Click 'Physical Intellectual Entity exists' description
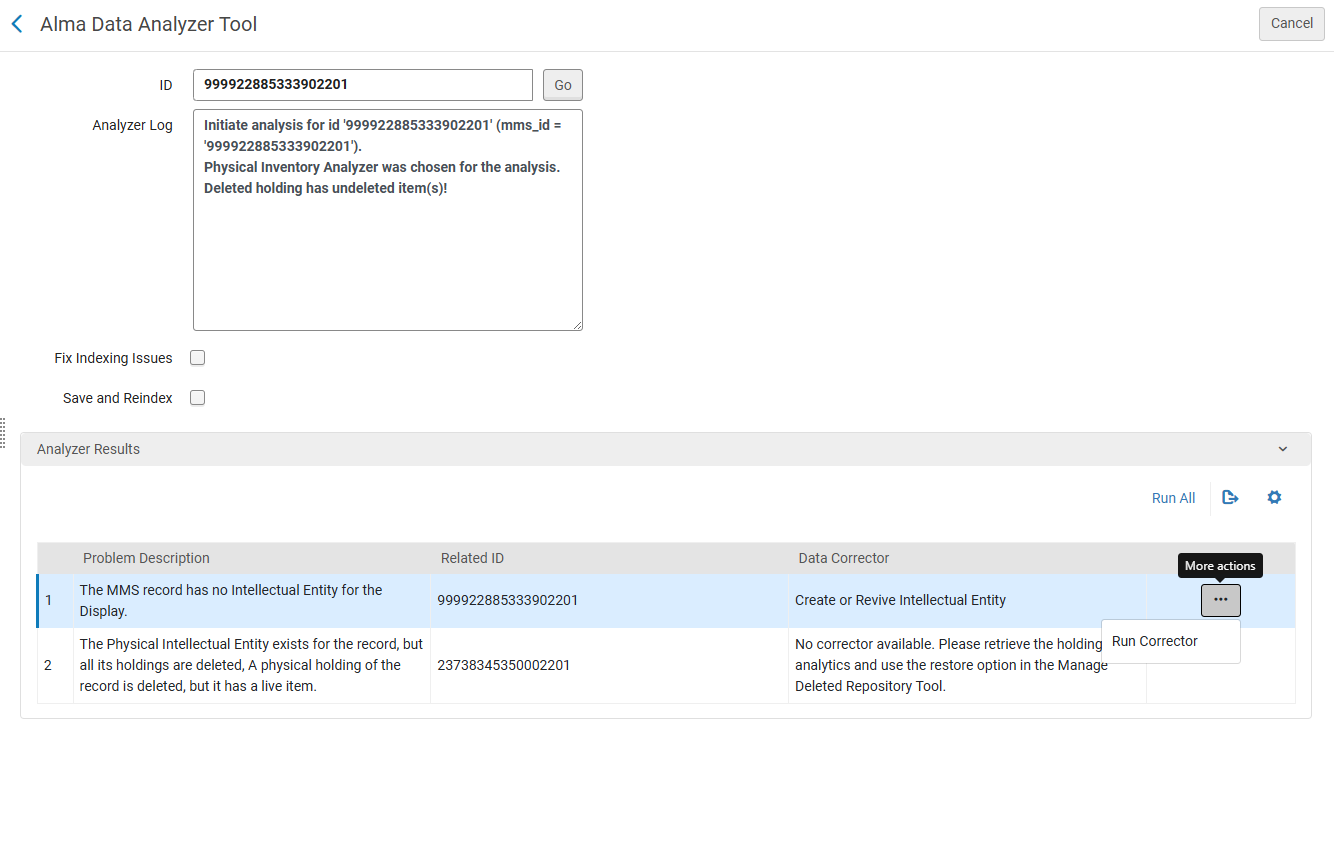1334x863 pixels. click(251, 665)
